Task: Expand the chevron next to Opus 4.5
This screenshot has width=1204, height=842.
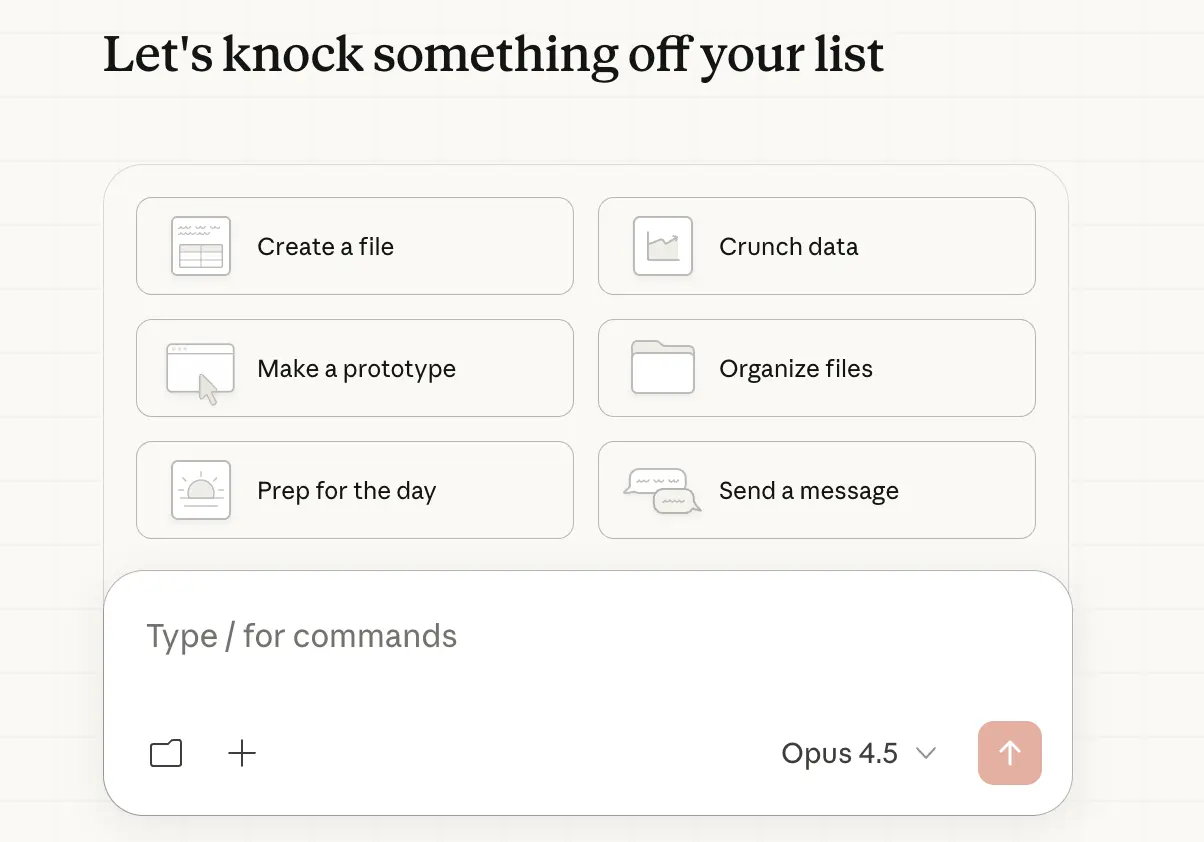Action: (x=926, y=753)
